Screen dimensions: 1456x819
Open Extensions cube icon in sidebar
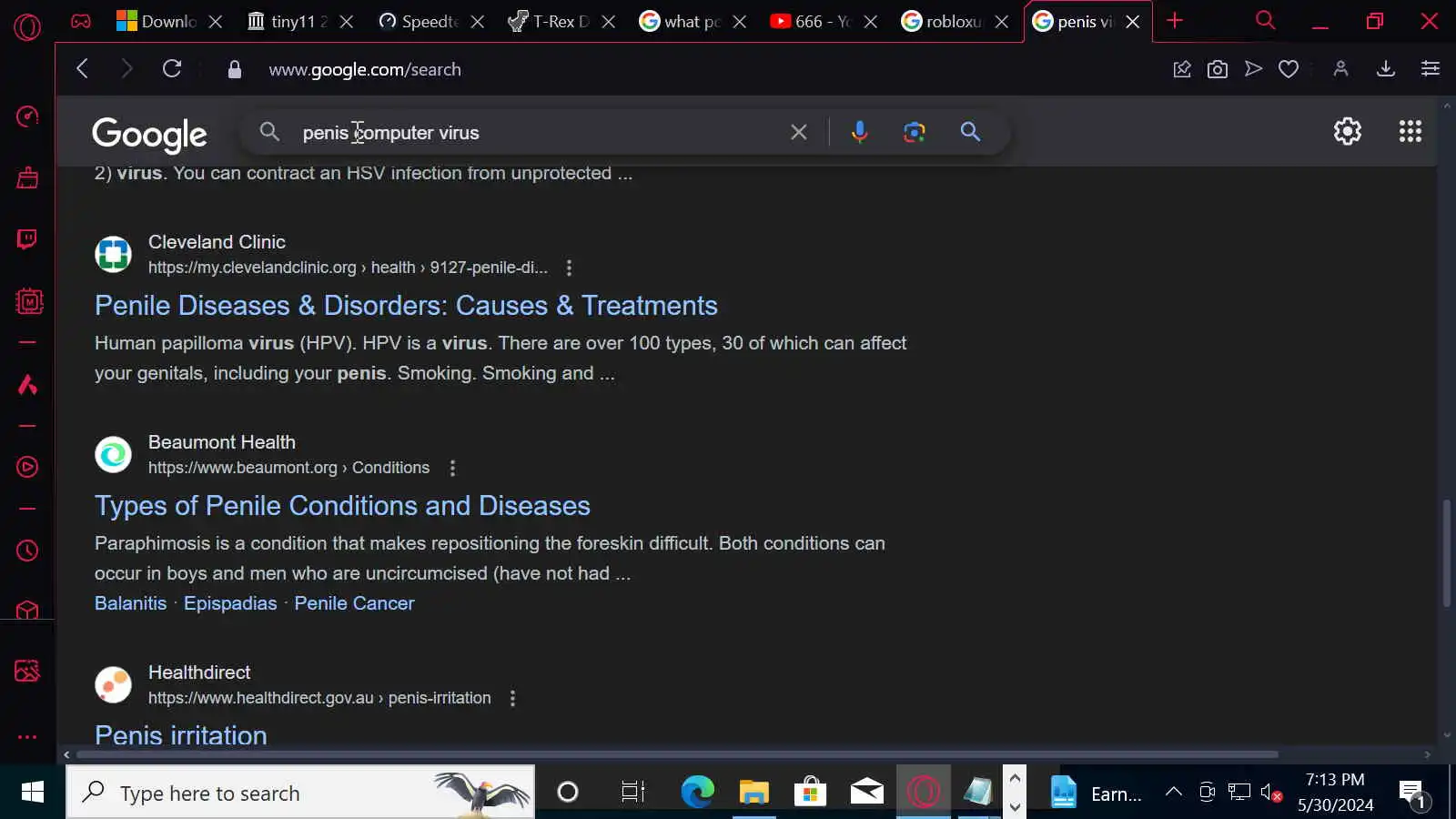point(27,610)
